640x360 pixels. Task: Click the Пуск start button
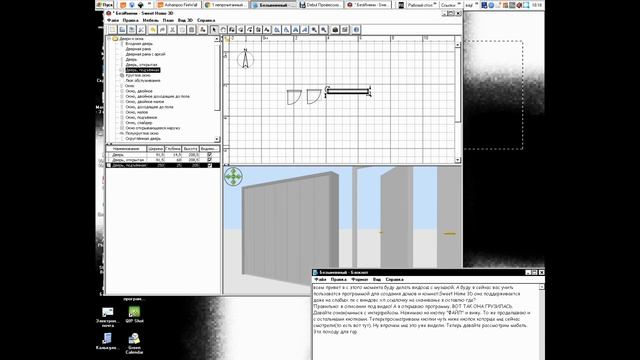click(105, 5)
